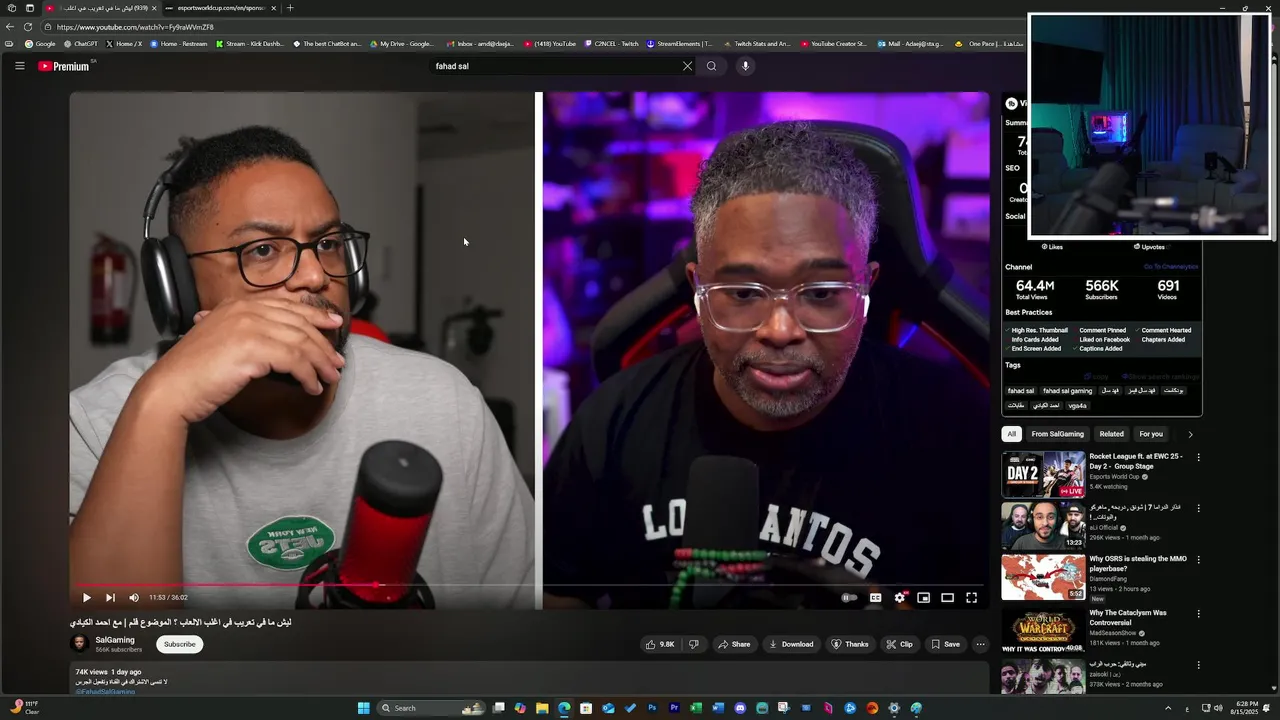Click the Windows taskbar Search box
The image size is (1280, 720).
pyautogui.click(x=431, y=708)
